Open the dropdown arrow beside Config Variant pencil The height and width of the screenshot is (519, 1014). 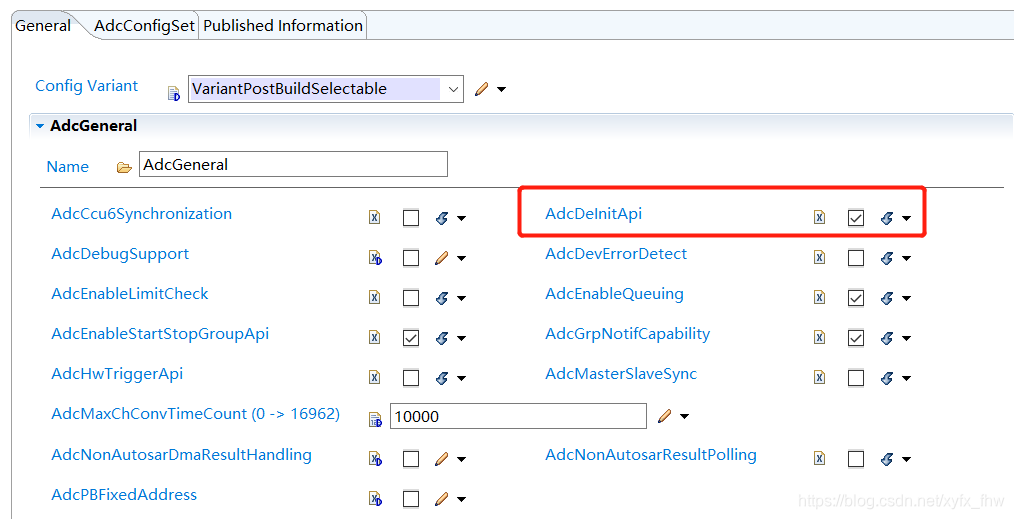[x=502, y=90]
